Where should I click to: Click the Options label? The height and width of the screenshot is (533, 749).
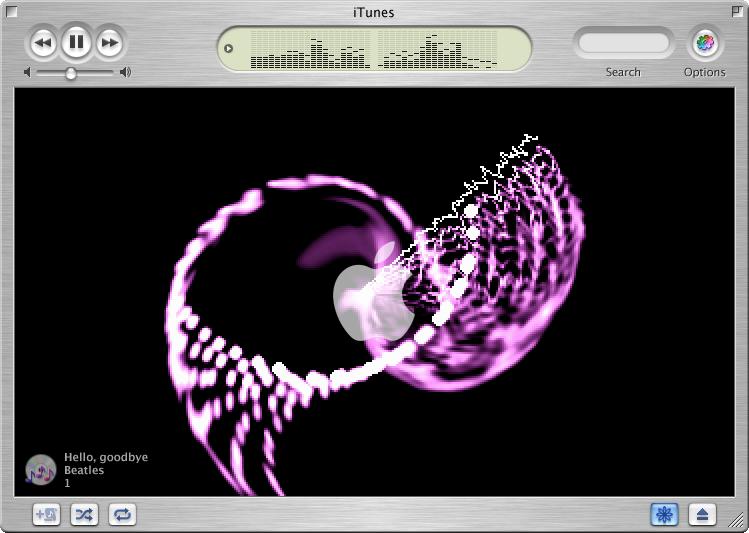pyautogui.click(x=705, y=72)
